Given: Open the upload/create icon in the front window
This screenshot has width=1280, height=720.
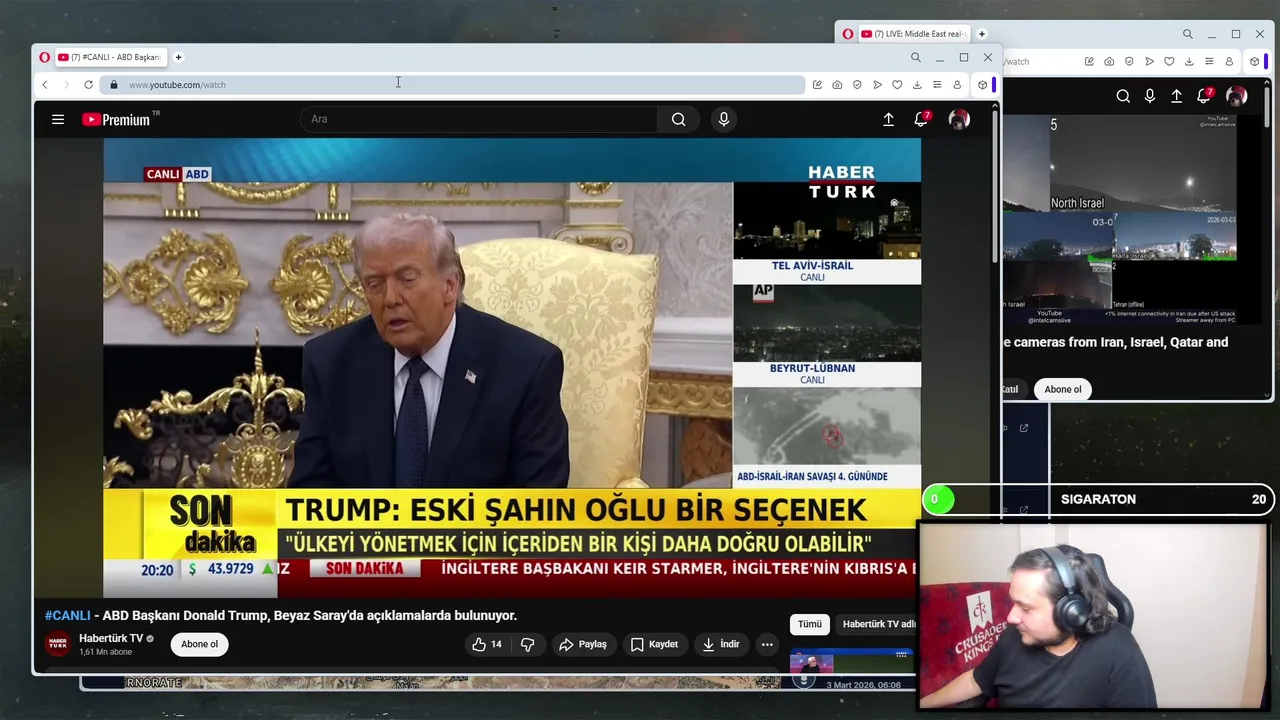Looking at the screenshot, I should coord(888,119).
